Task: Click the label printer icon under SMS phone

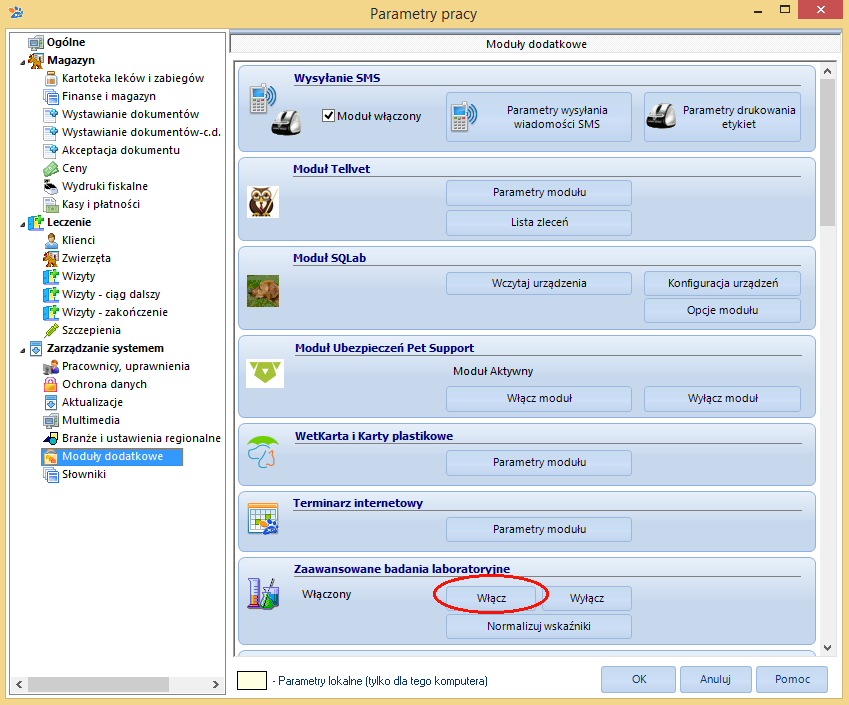Action: coord(286,122)
